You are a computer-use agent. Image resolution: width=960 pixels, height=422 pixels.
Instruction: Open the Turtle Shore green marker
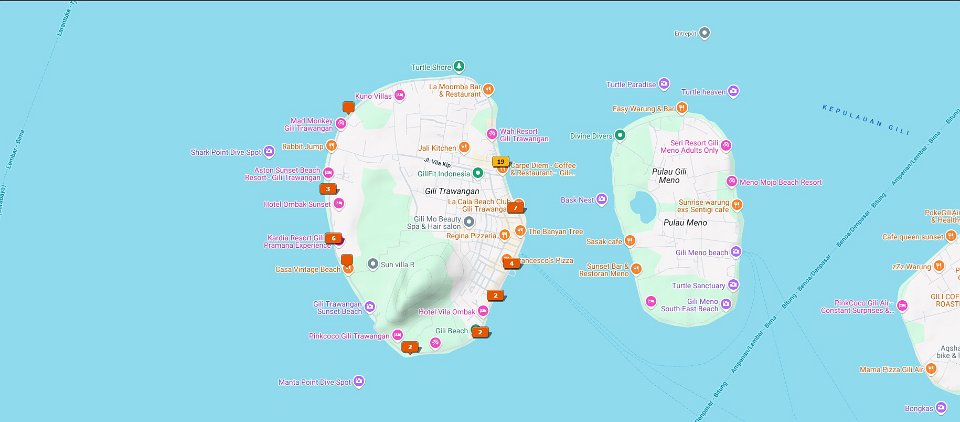click(459, 67)
